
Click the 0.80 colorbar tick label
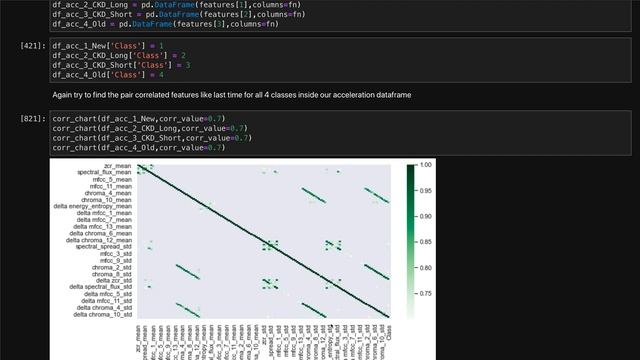tap(426, 268)
